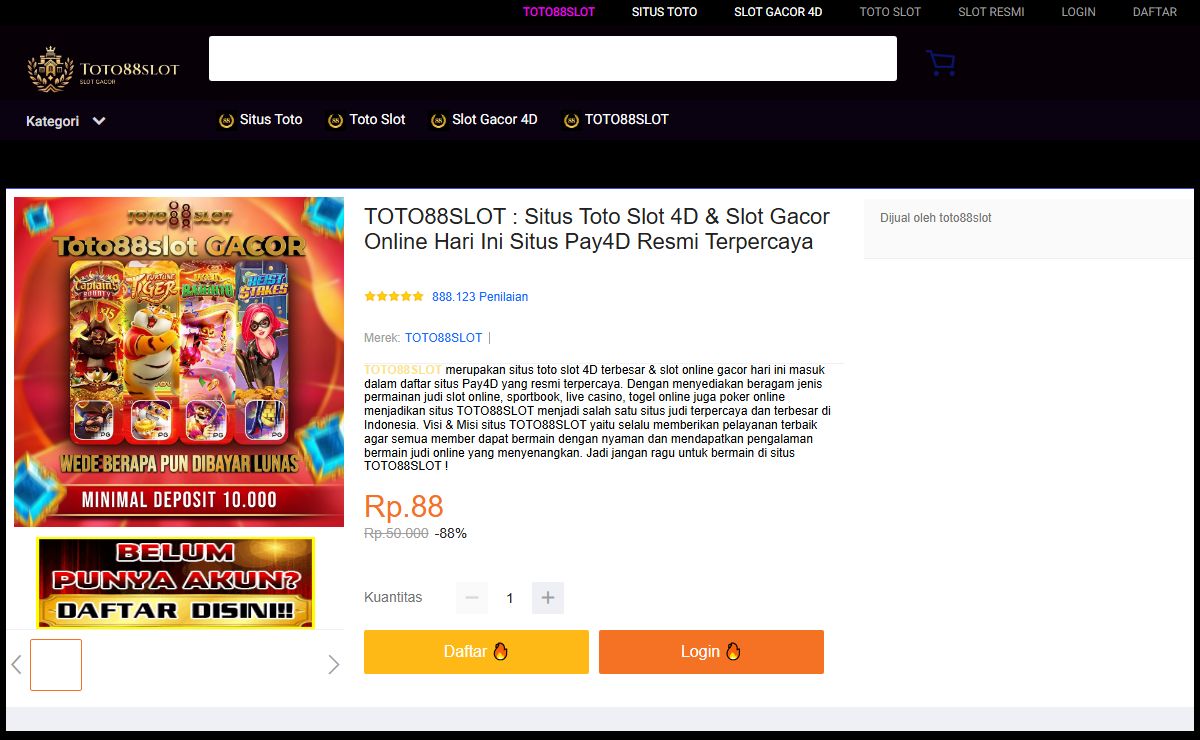
Task: Click the five-star rating icons
Action: click(x=394, y=297)
